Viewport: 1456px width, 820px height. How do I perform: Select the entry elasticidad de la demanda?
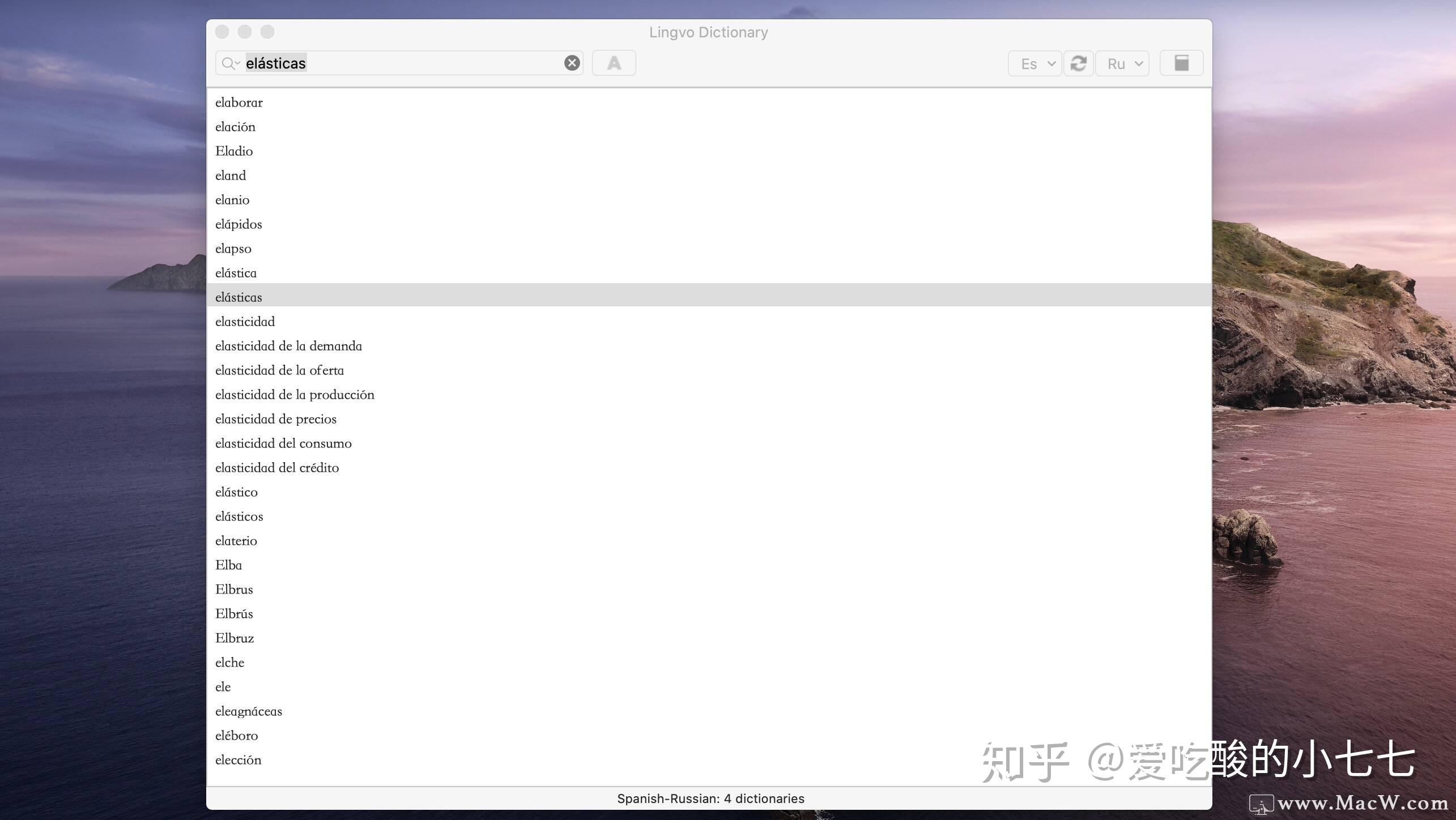point(289,345)
